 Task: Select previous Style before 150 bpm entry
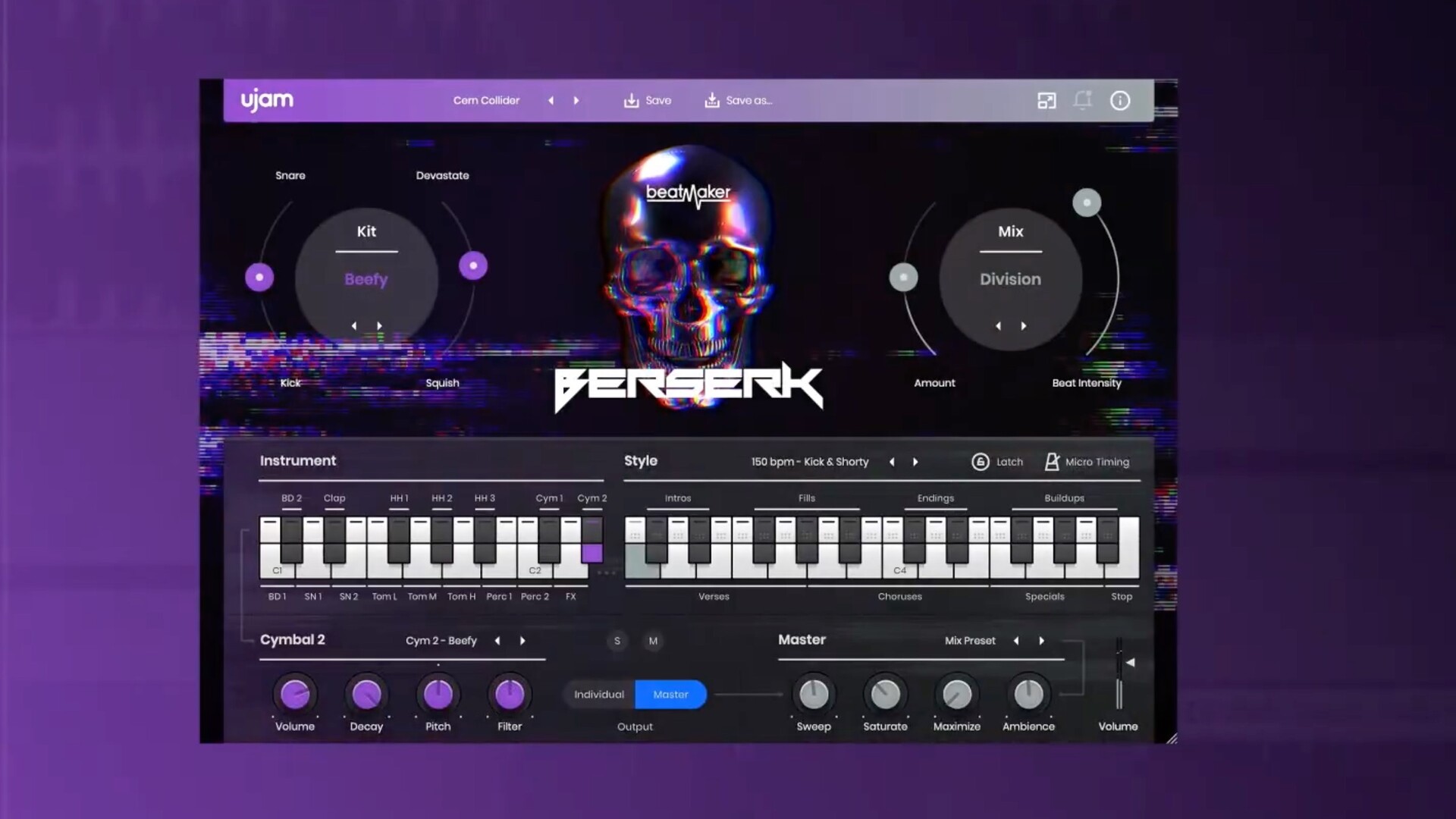click(x=892, y=462)
